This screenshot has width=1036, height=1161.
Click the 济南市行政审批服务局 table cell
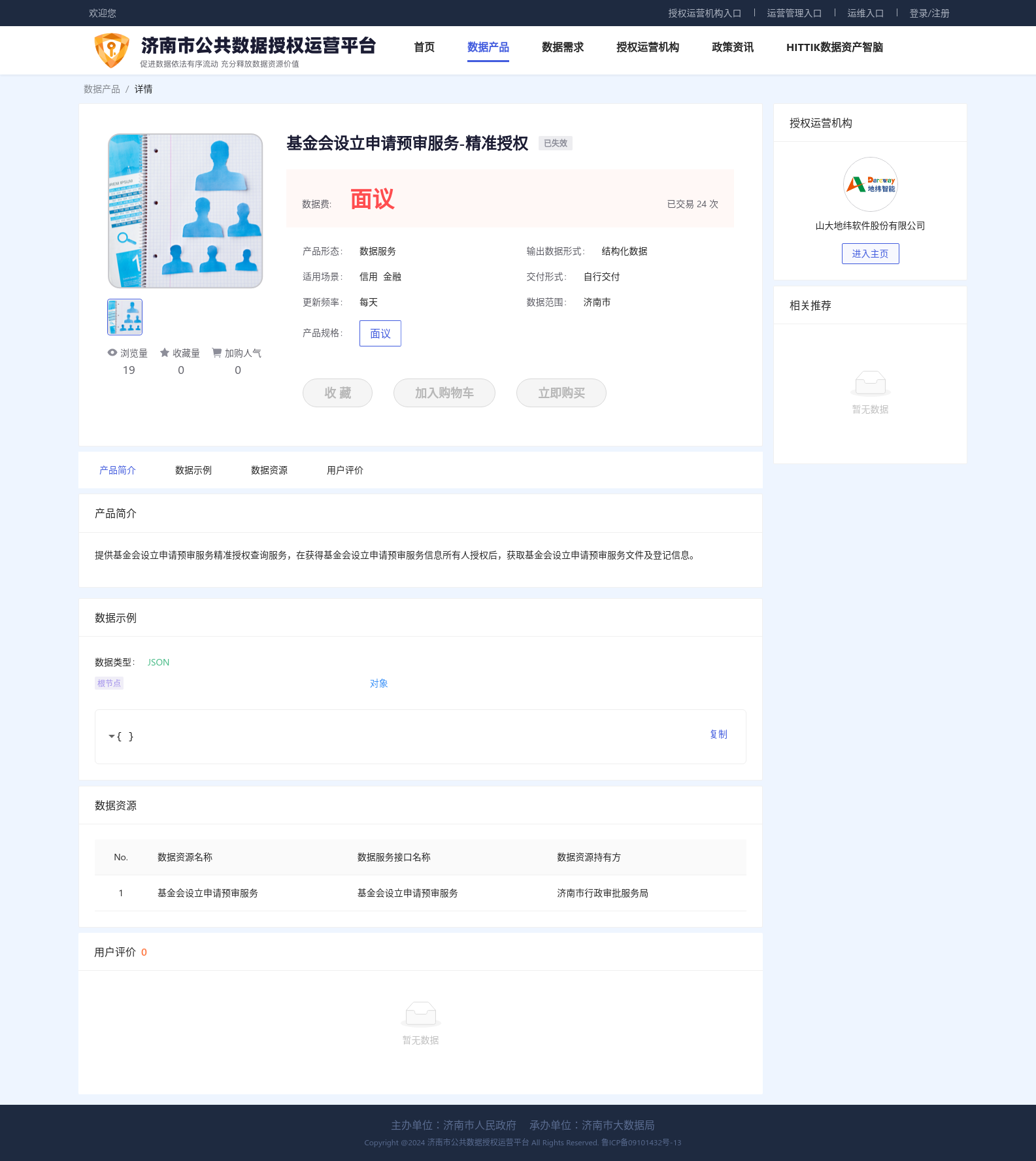tap(603, 893)
